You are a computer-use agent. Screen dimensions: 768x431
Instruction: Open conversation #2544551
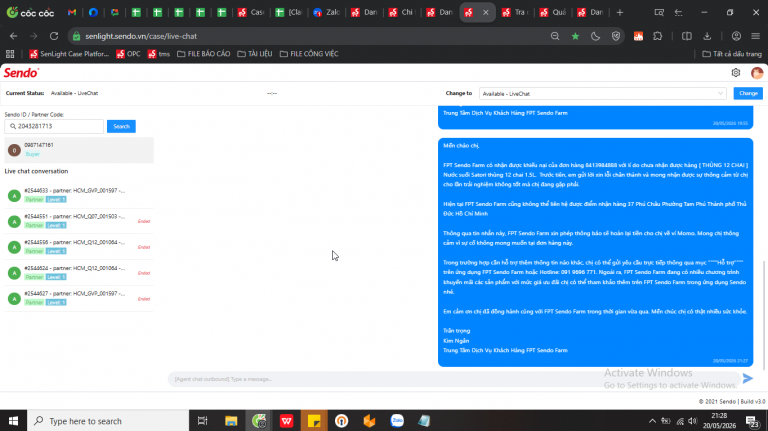(79, 221)
